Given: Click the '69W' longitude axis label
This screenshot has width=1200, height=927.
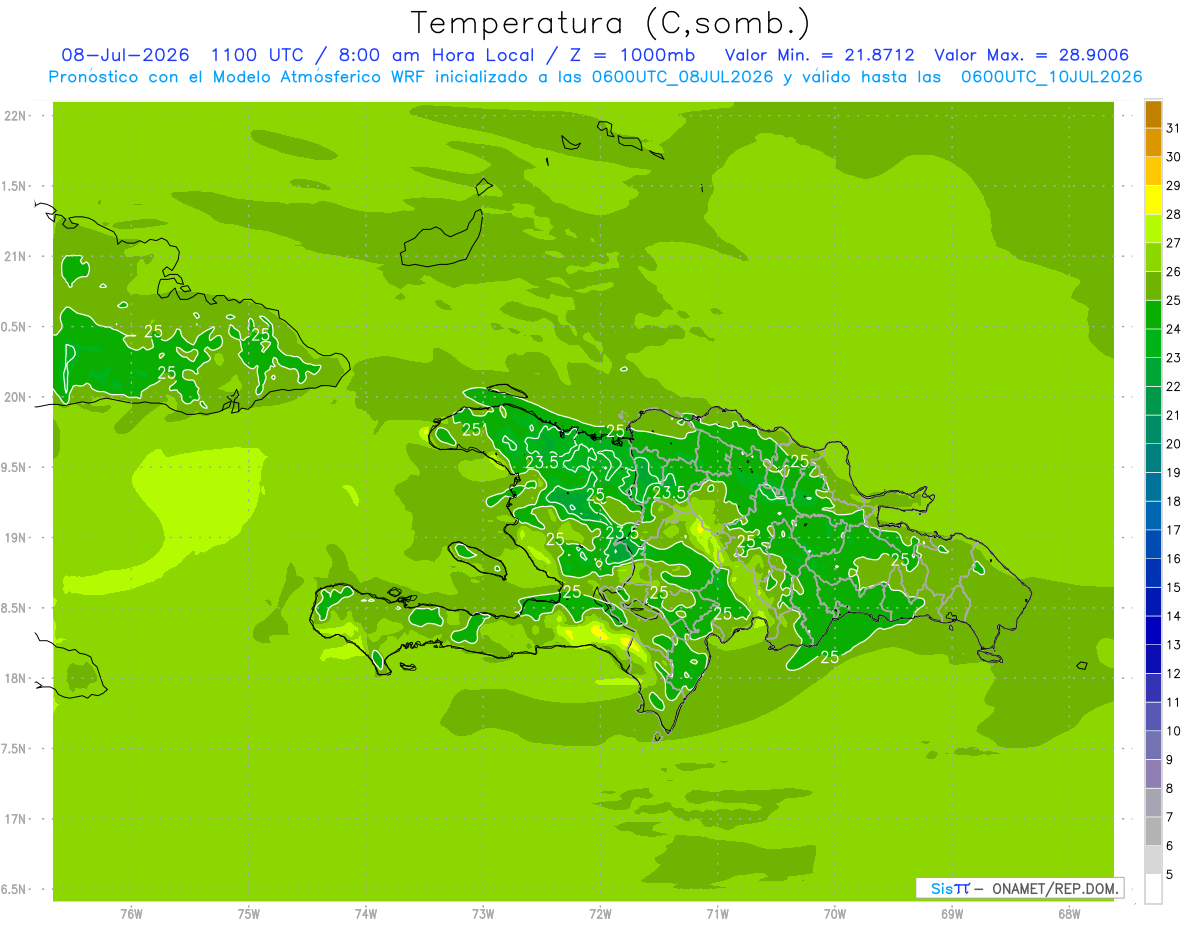Looking at the screenshot, I should click(952, 914).
